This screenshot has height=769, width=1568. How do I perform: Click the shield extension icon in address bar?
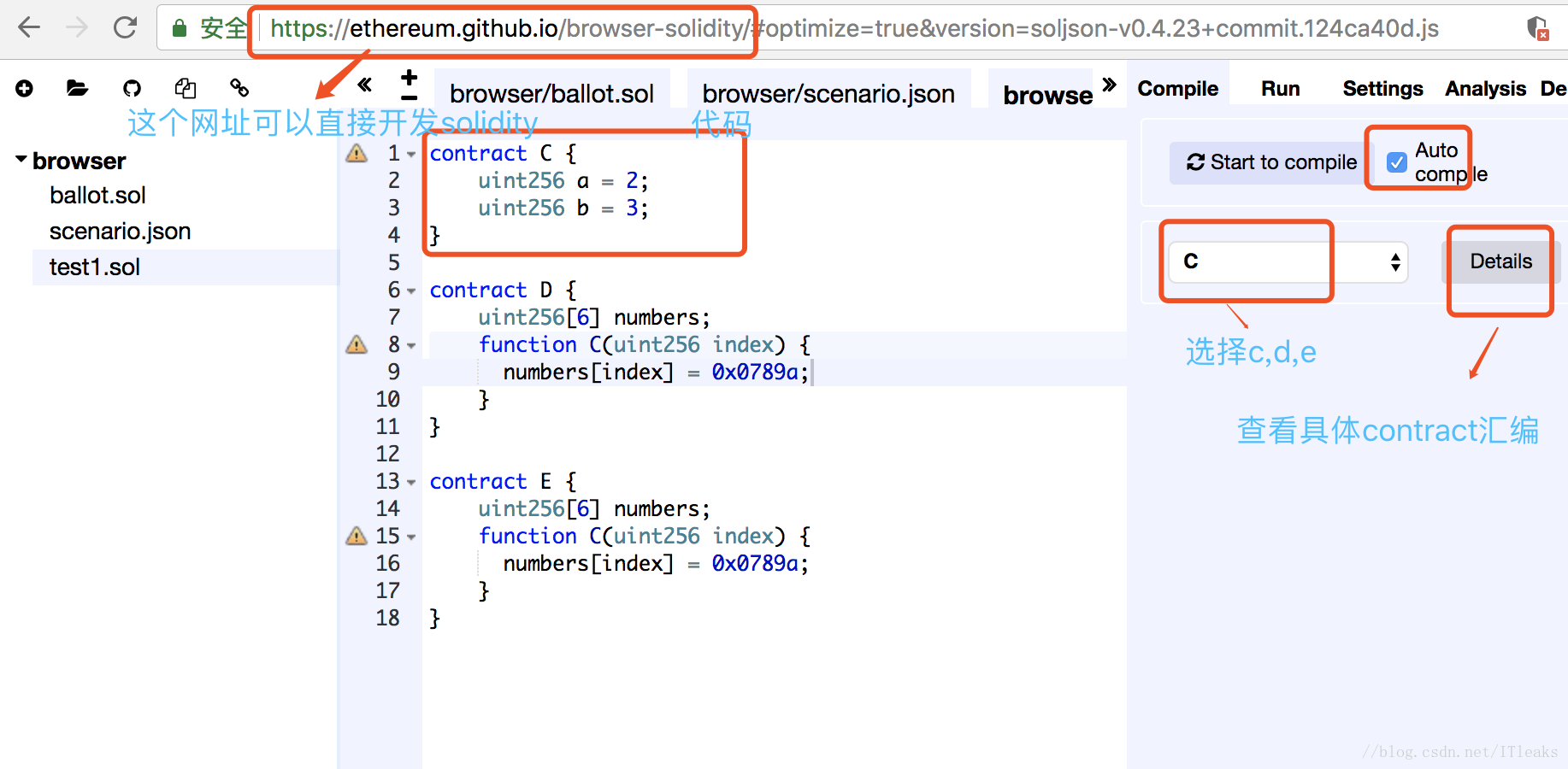coord(1537,28)
